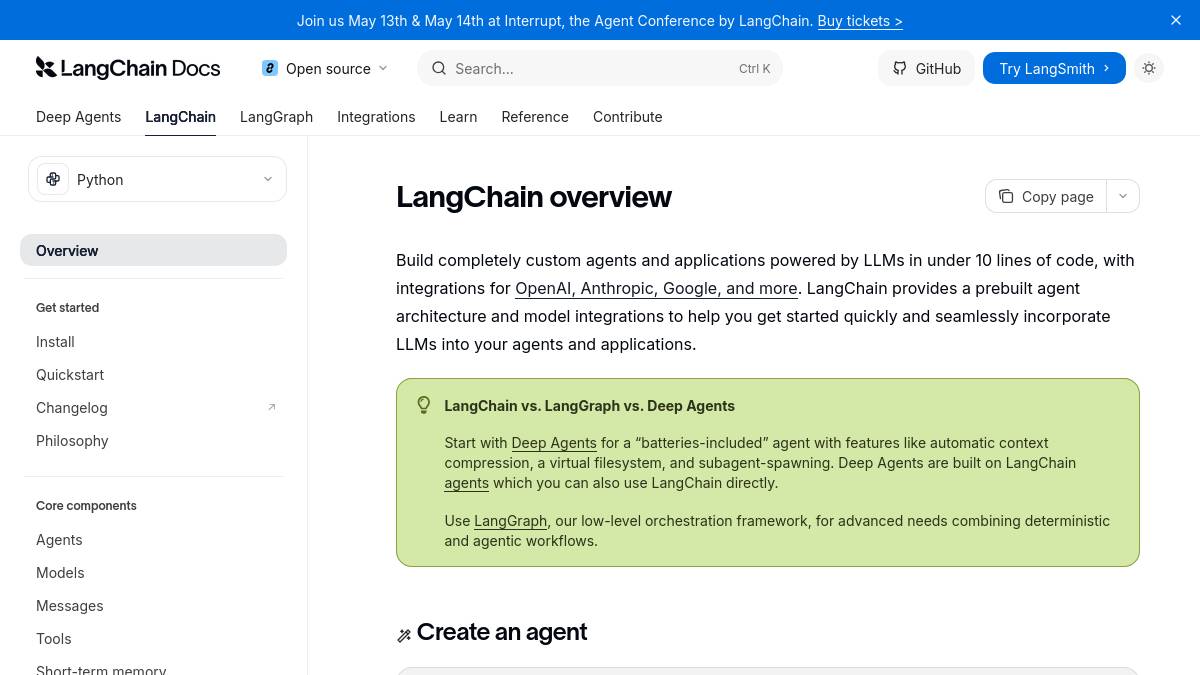Expand the Python language selector
Image resolution: width=1200 pixels, height=675 pixels.
pyautogui.click(x=268, y=179)
